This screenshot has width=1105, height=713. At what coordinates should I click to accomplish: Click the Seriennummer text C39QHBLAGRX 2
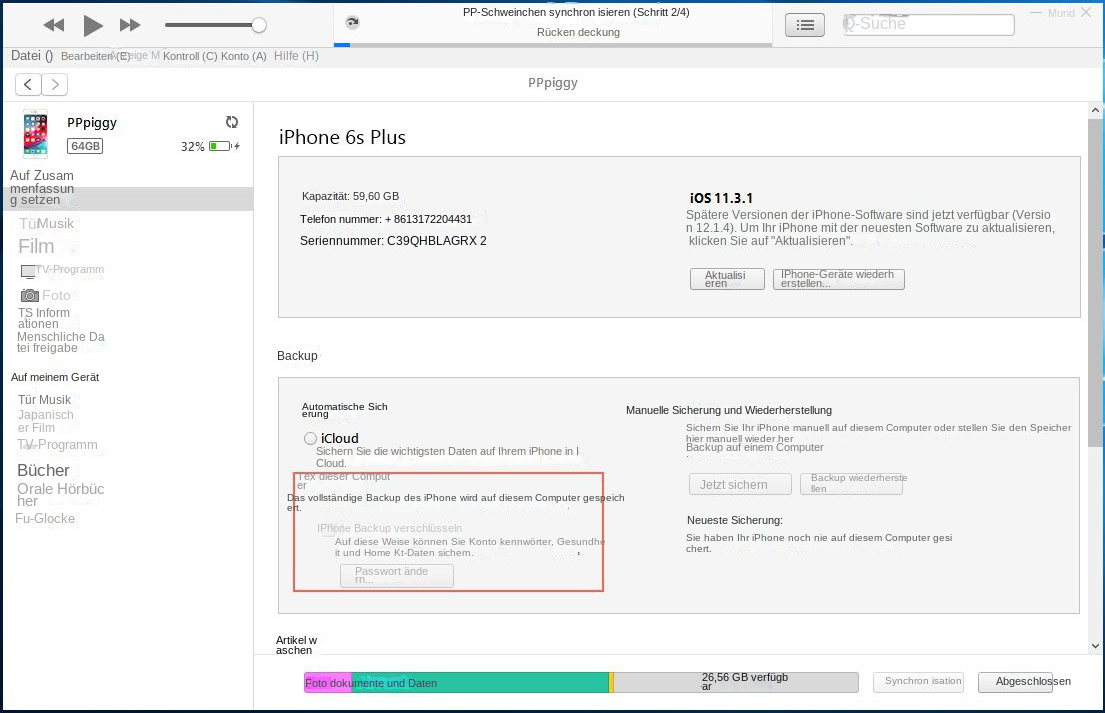(437, 241)
